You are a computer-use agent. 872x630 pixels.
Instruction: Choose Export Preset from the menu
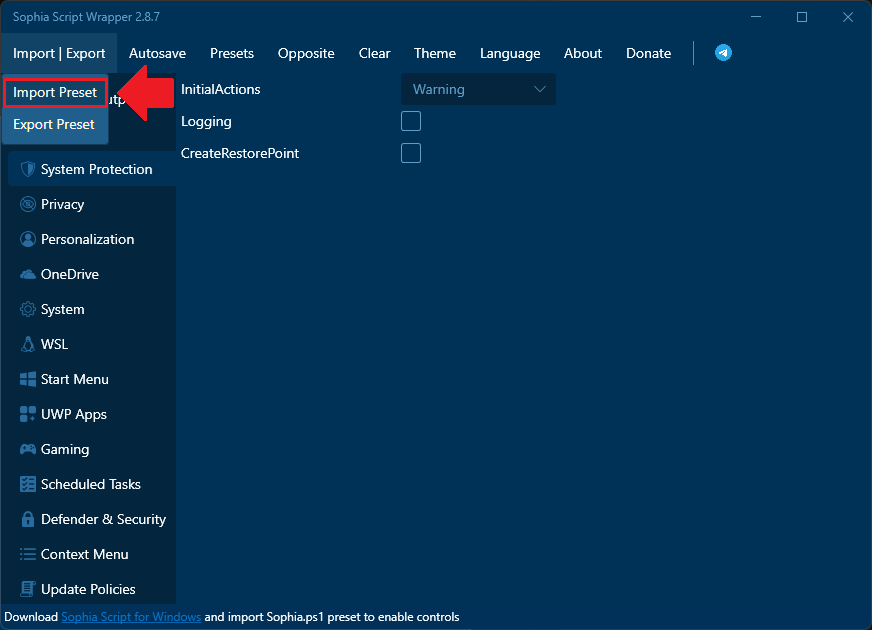pyautogui.click(x=54, y=124)
